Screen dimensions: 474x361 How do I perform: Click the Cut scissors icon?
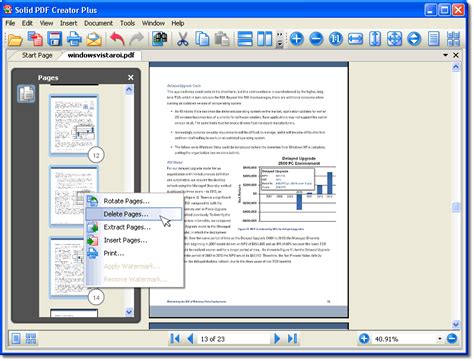(182, 39)
